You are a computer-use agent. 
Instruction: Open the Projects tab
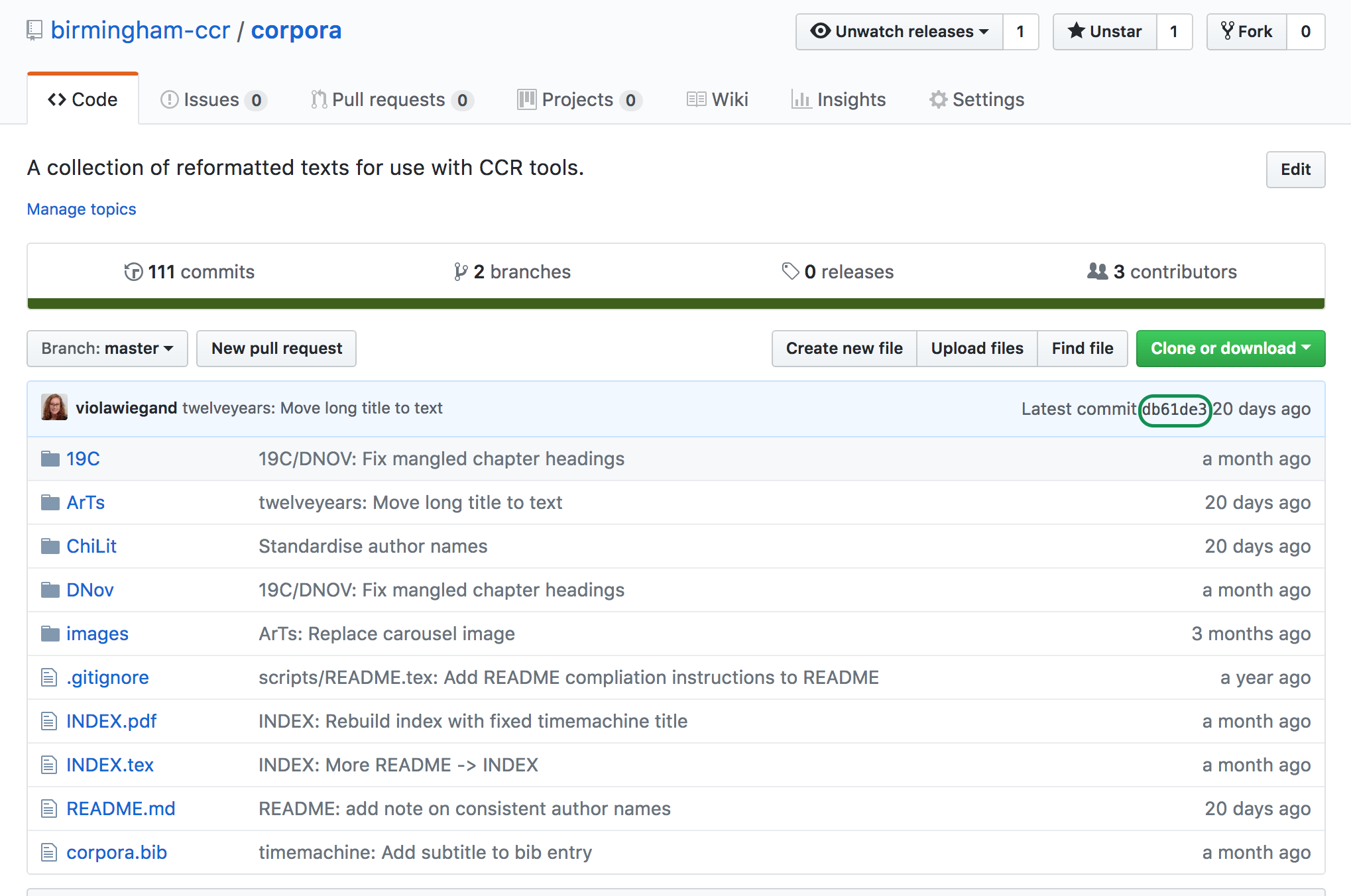(x=579, y=99)
